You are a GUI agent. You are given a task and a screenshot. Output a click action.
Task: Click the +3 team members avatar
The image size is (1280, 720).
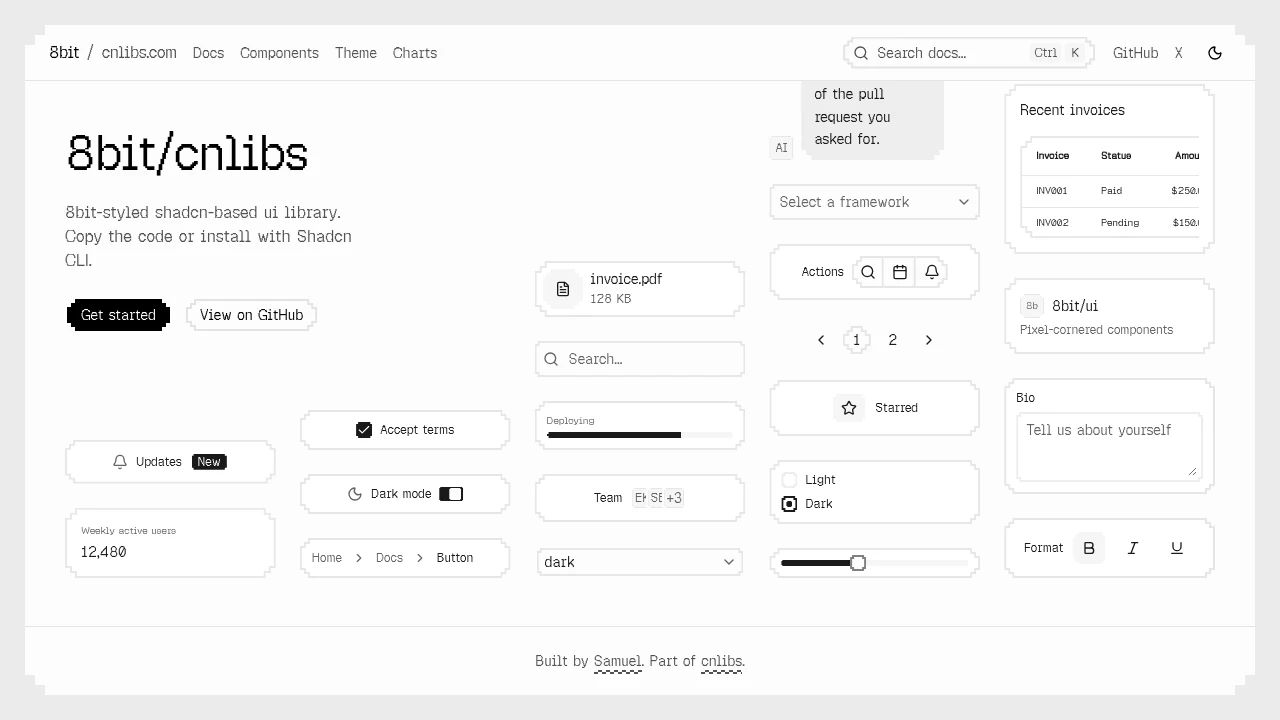[674, 498]
